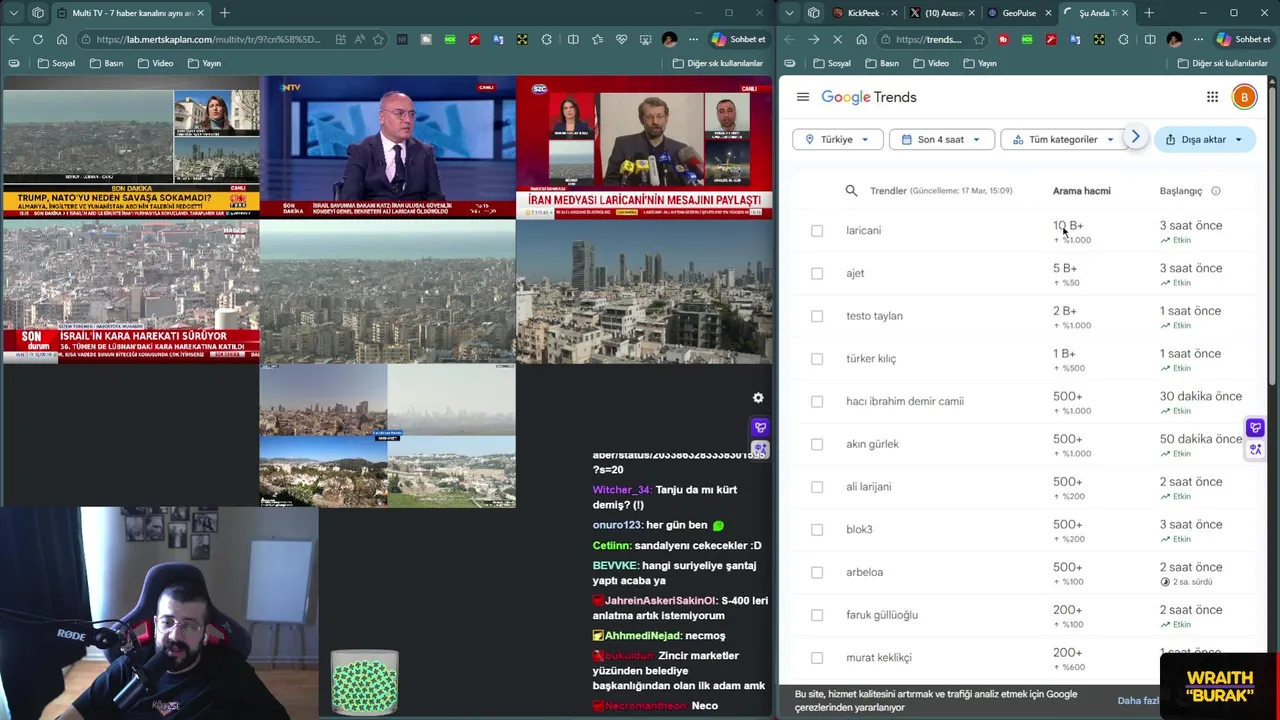Open favorites list icon in Multi TV window
Image resolution: width=1280 pixels, height=720 pixels.
click(597, 40)
